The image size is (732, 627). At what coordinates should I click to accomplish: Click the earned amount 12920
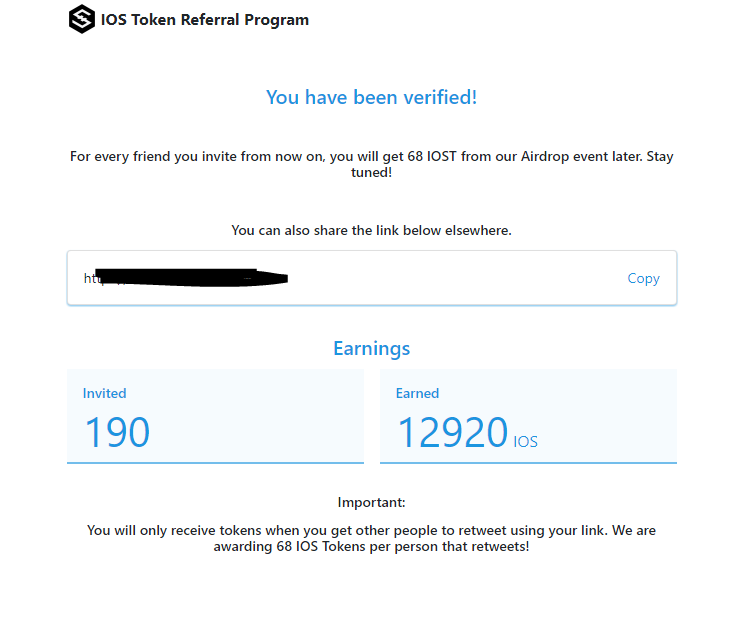pos(453,432)
